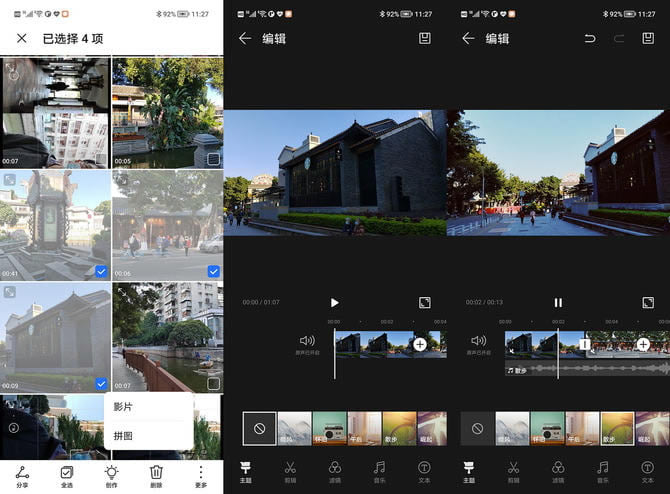The image size is (670, 494).
Task: Choose 影片 from the popup menu
Action: (123, 407)
